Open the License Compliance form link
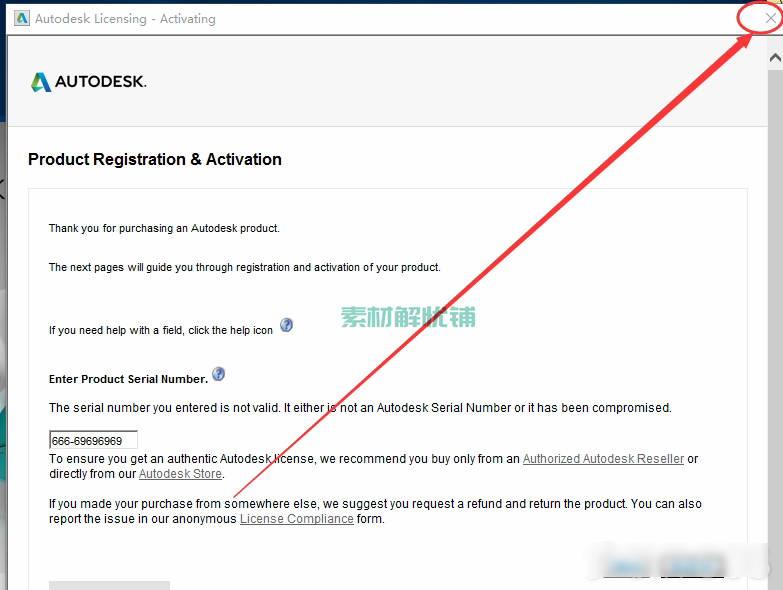 pos(297,519)
